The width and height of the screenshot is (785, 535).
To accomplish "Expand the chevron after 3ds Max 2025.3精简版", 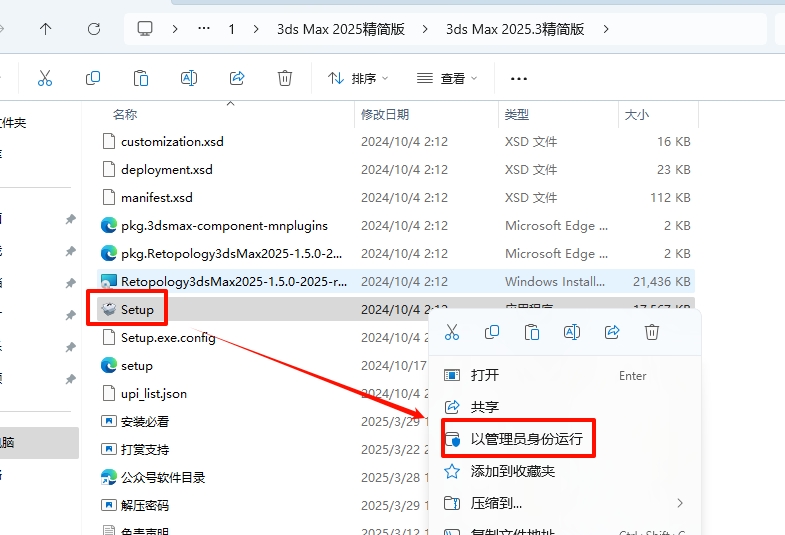I will (606, 29).
